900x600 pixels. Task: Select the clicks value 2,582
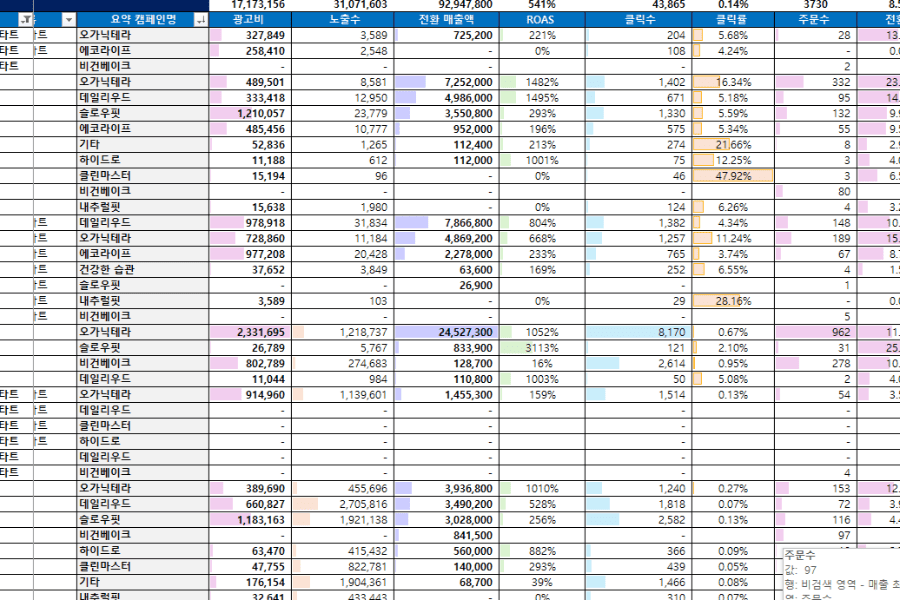pos(639,520)
